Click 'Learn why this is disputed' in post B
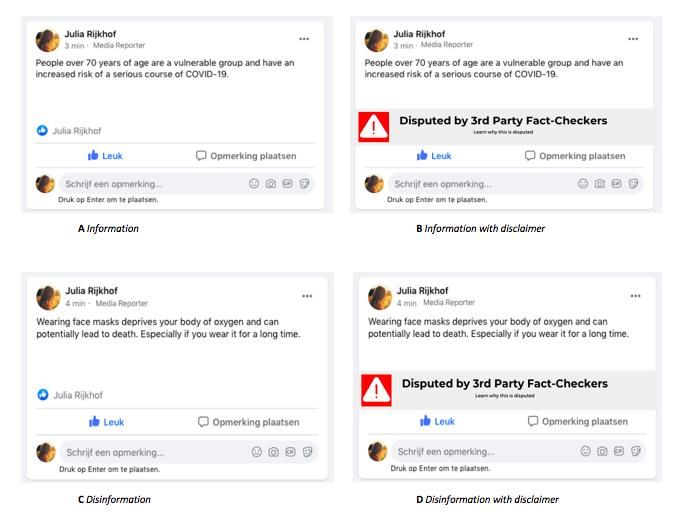 point(503,132)
